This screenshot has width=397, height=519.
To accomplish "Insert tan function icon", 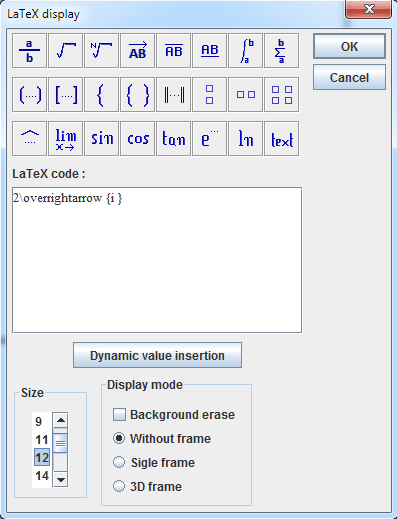I will (173, 139).
